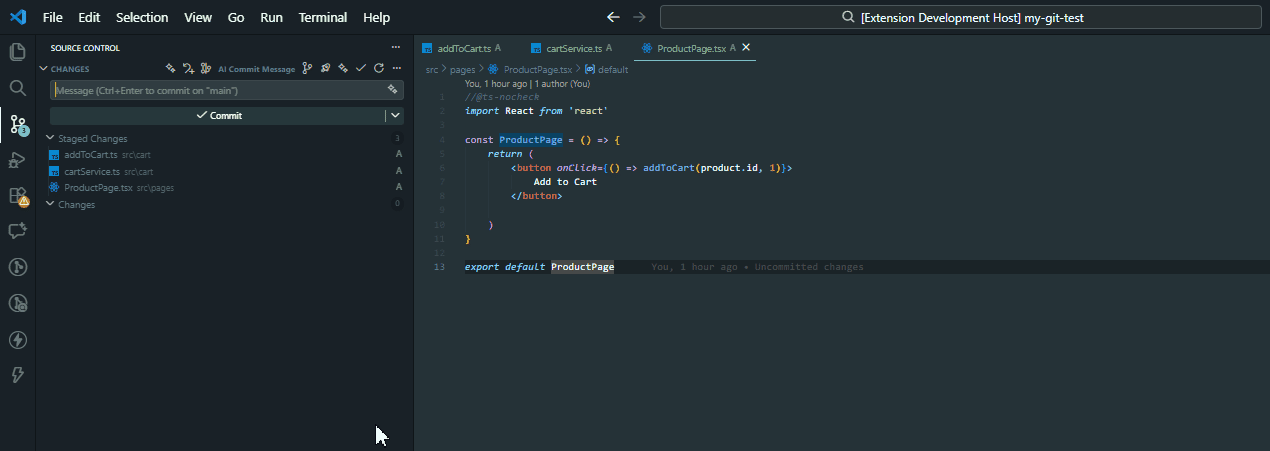
Task: Click the branch icon in Changes toolbar
Action: (307, 69)
